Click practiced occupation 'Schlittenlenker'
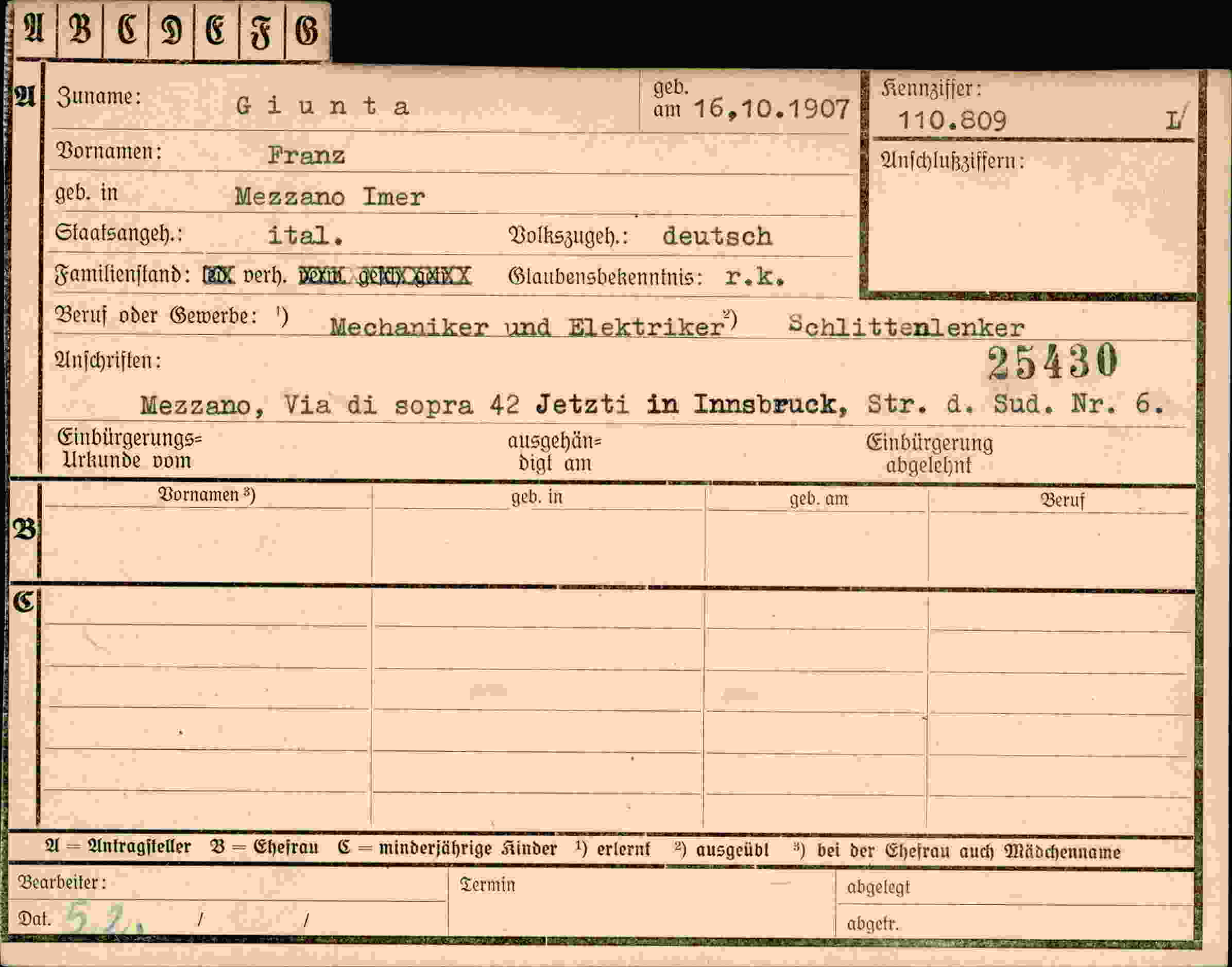Screen dimensions: 1232x967 pyautogui.click(x=906, y=326)
